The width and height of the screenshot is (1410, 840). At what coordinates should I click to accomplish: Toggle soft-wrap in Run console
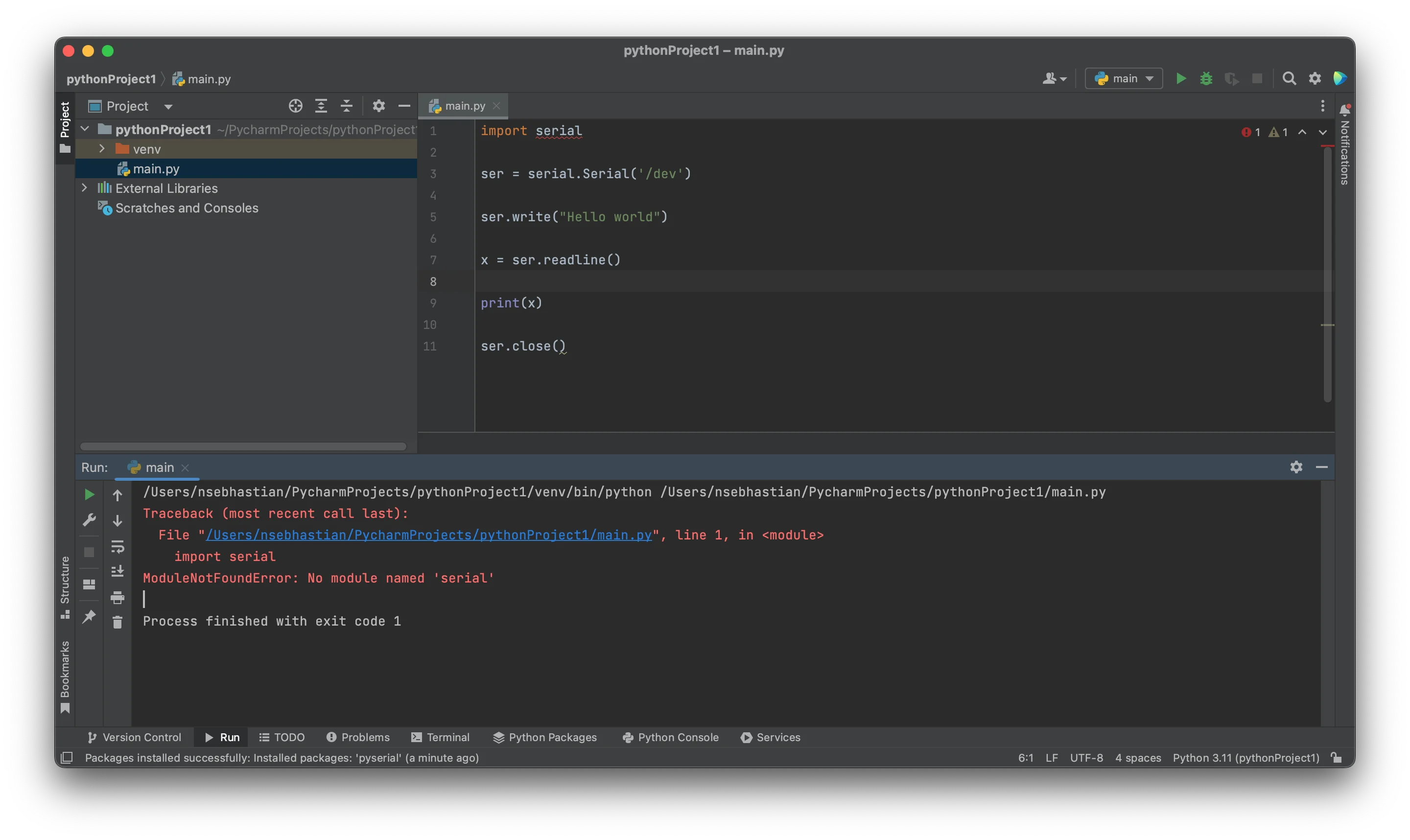pyautogui.click(x=117, y=546)
